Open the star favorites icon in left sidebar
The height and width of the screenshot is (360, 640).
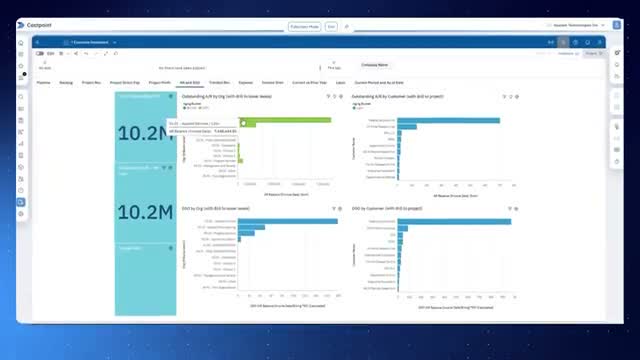21,66
